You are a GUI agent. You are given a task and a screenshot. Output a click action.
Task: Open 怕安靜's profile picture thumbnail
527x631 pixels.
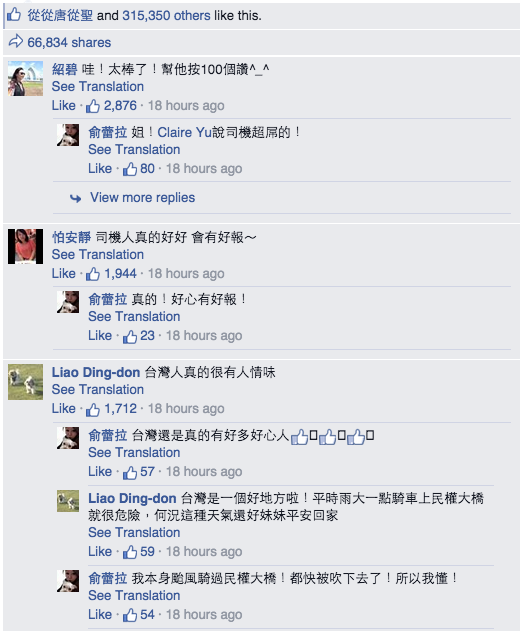point(25,246)
